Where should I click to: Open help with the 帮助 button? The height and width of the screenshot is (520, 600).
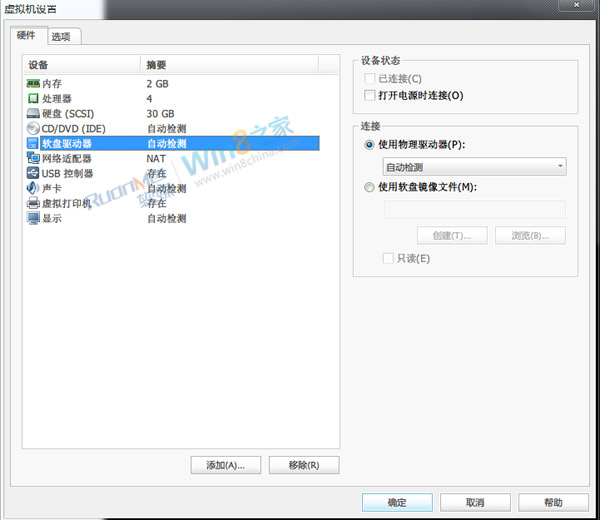(x=553, y=502)
